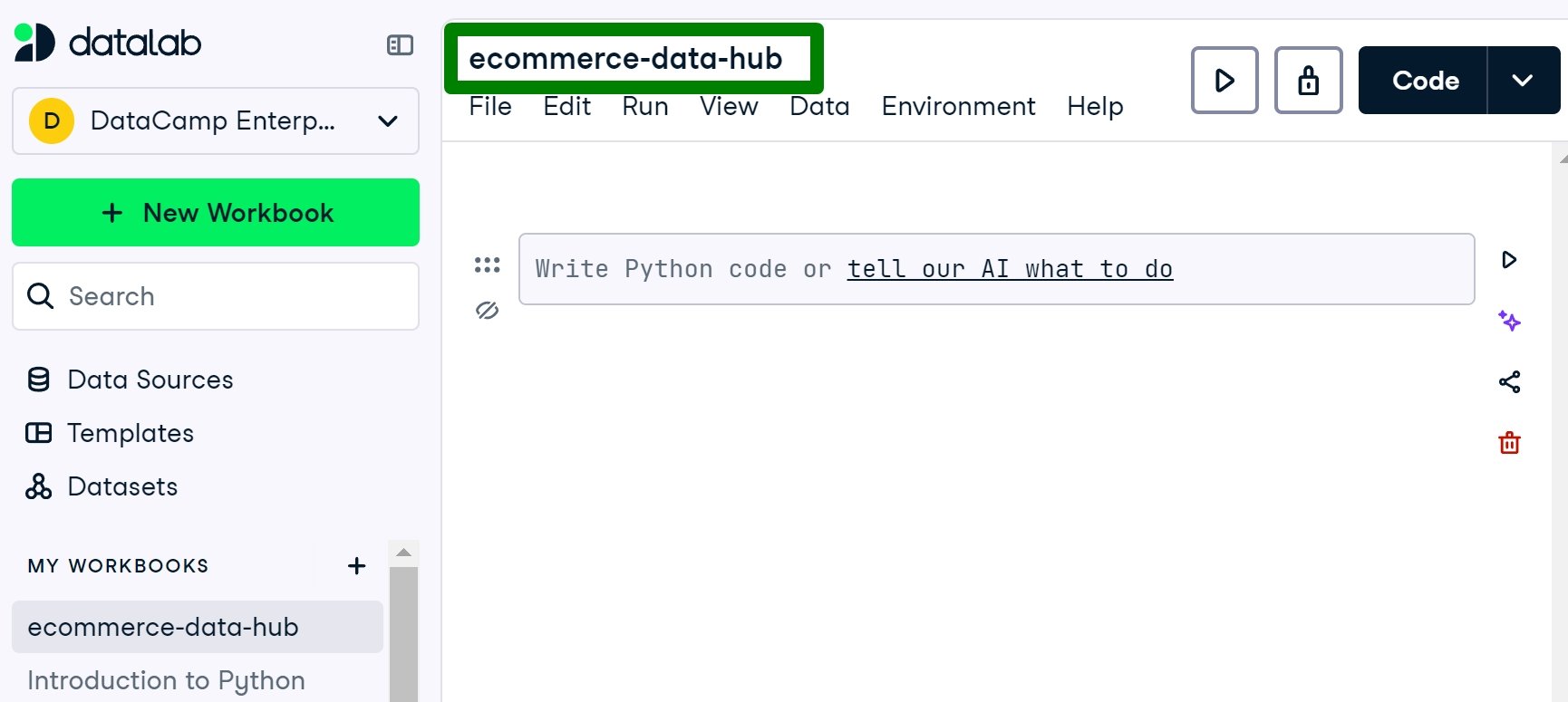1568x702 pixels.
Task: Open the DataCamp Enterprise account dropdown
Action: (216, 120)
